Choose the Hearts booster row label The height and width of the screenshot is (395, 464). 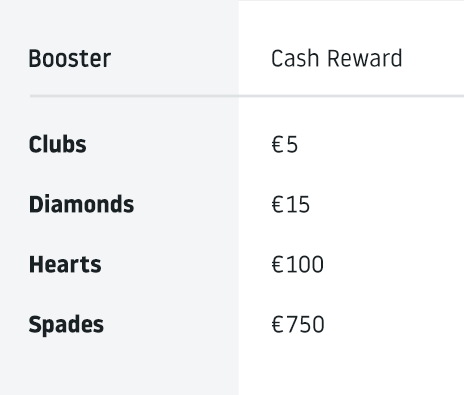pos(65,264)
